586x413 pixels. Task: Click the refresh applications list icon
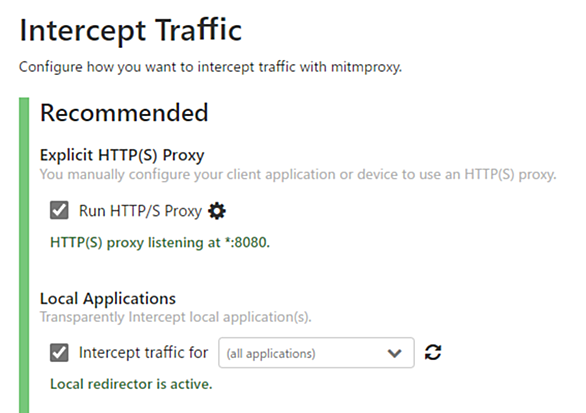433,352
